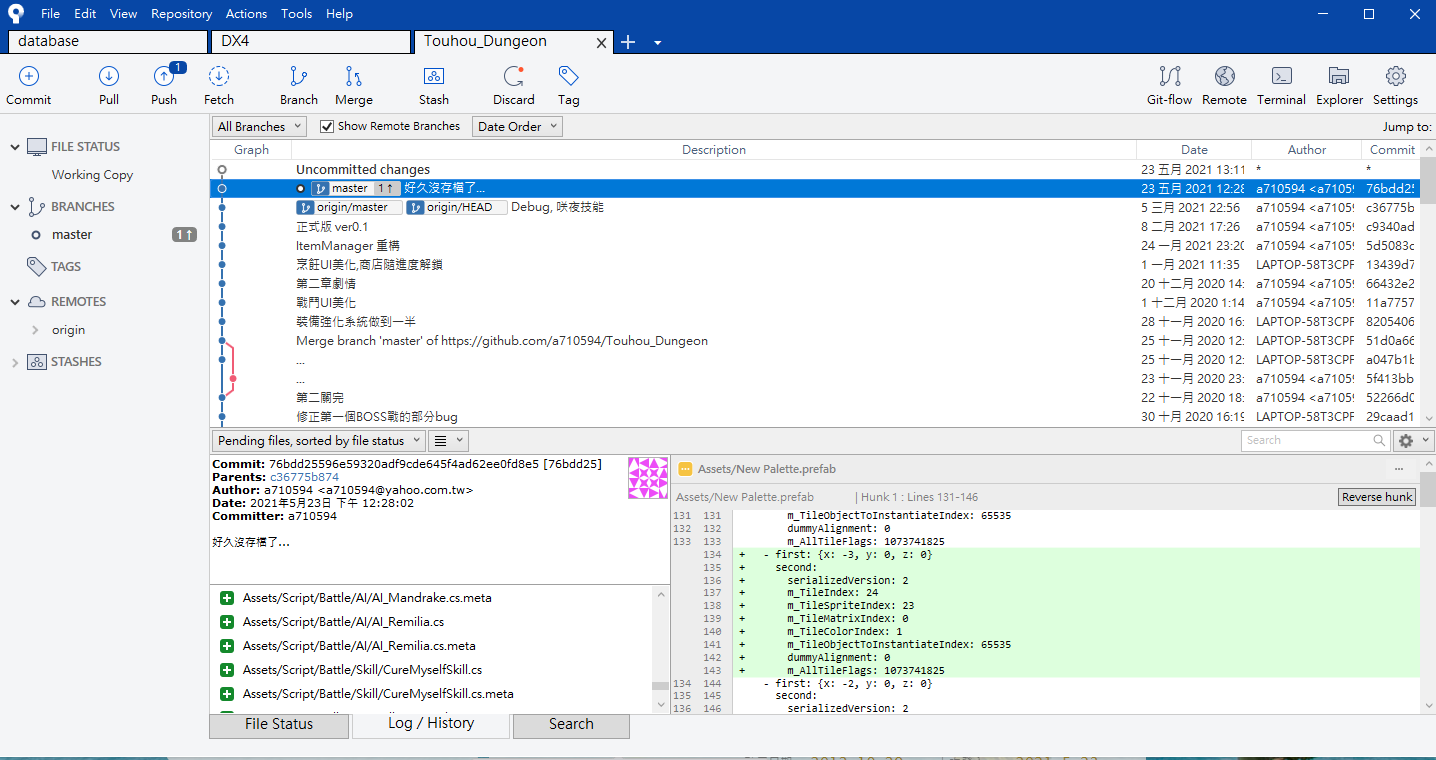This screenshot has height=760, width=1436.
Task: Select Working Copy in sidebar
Action: pyautogui.click(x=92, y=175)
